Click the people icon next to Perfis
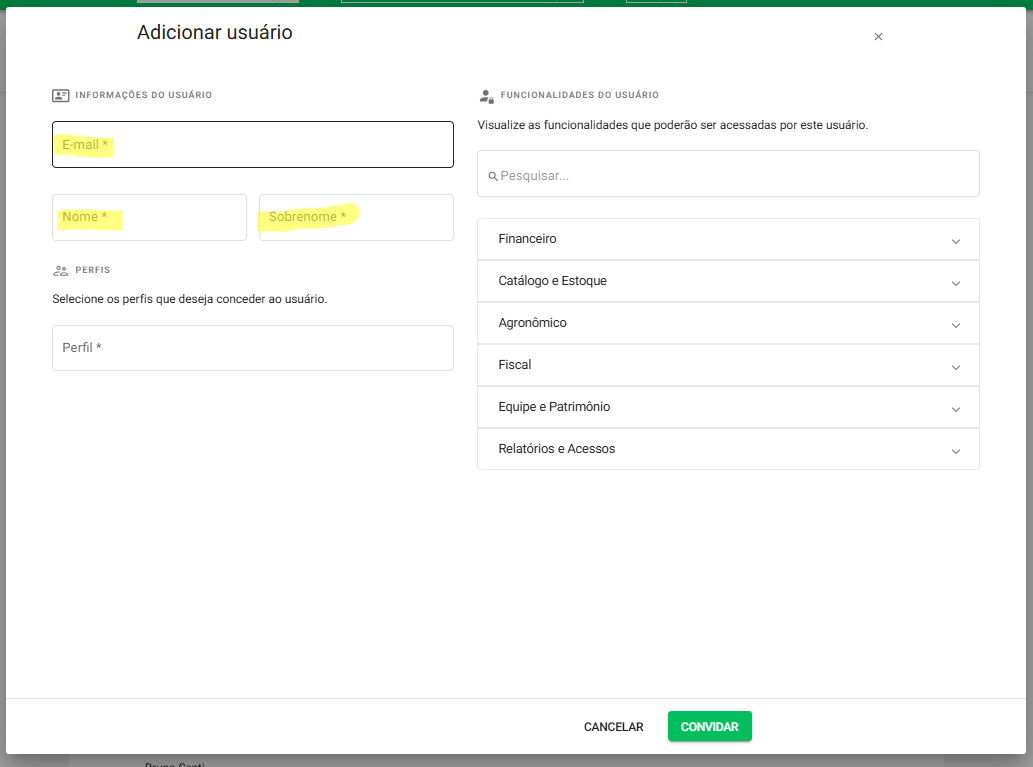Screen dimensions: 1033x767 pos(61,270)
